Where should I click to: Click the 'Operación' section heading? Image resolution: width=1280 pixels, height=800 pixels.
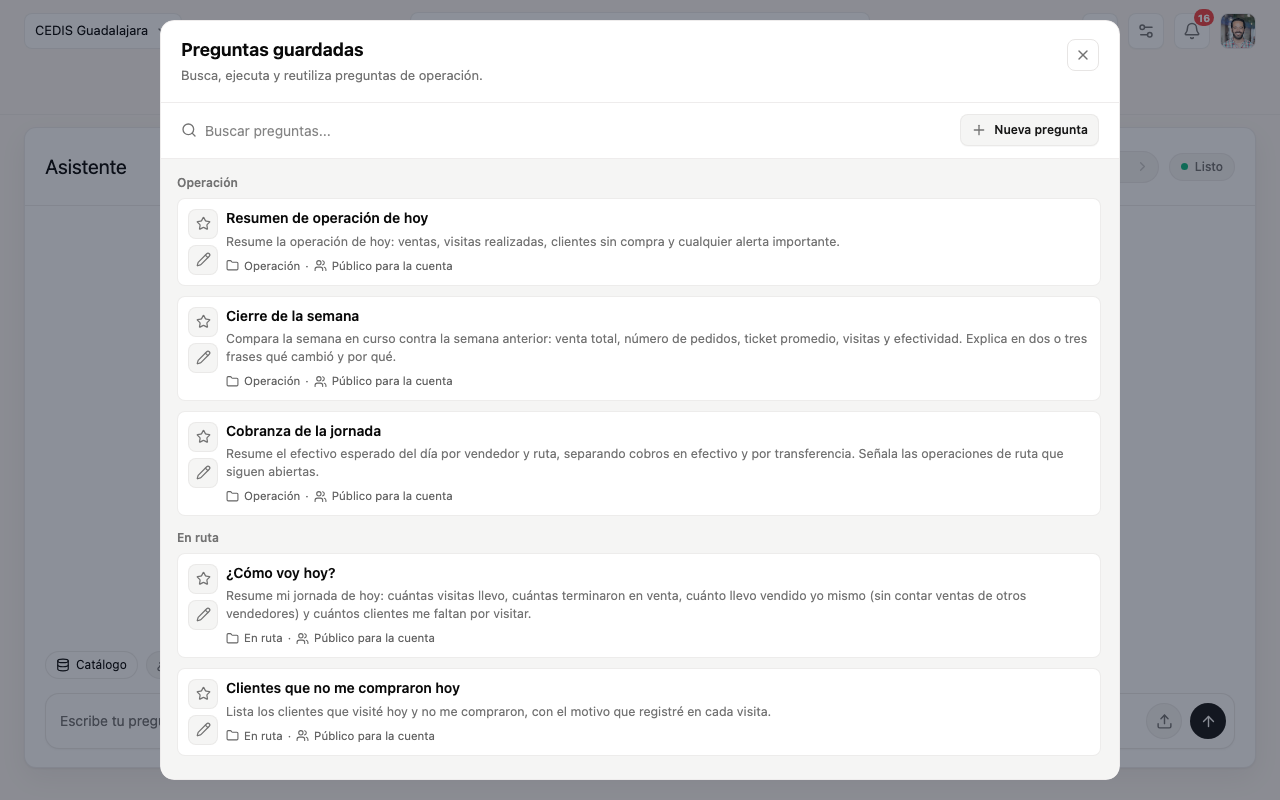207,183
